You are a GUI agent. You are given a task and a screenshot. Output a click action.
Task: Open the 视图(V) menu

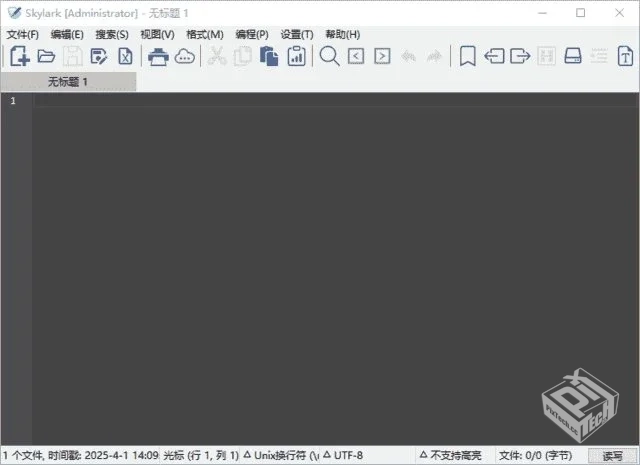(157, 35)
